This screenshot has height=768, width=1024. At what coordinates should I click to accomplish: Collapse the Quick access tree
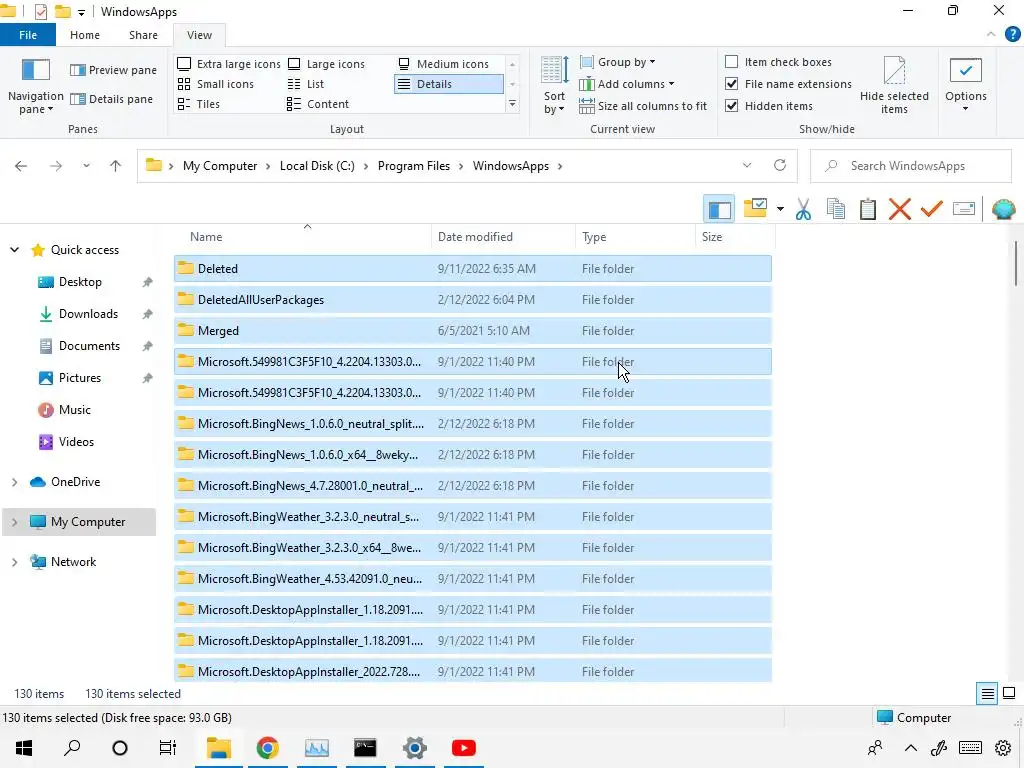click(14, 249)
